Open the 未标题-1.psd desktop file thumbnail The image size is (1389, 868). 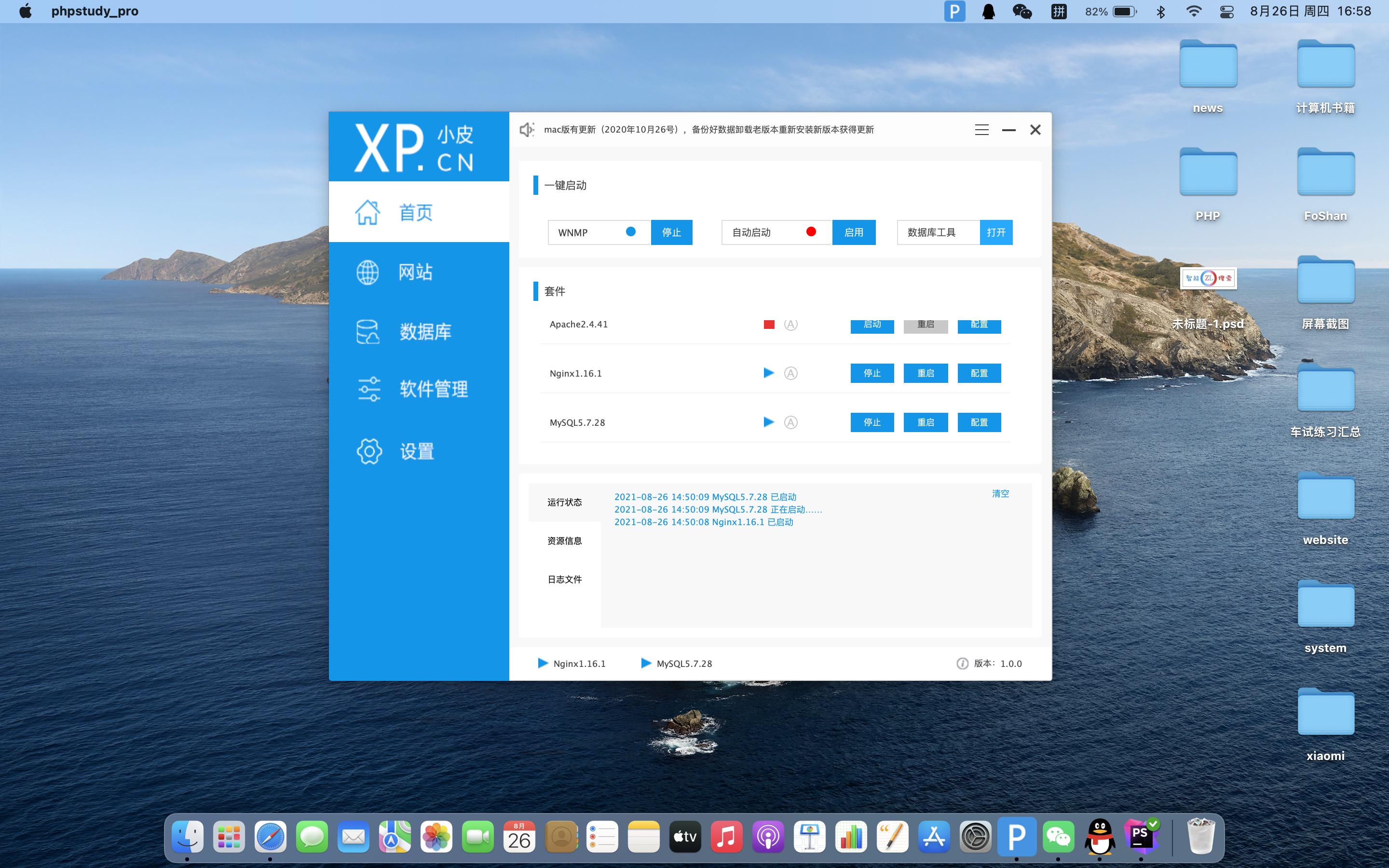(x=1208, y=278)
